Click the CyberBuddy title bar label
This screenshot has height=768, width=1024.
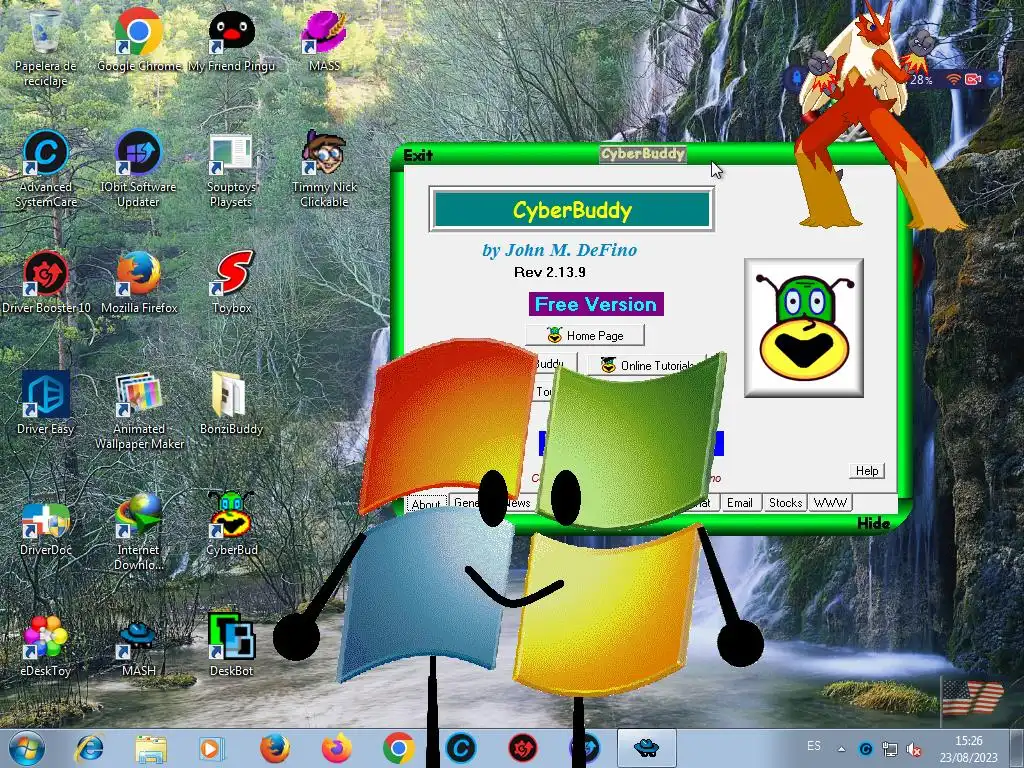coord(643,154)
